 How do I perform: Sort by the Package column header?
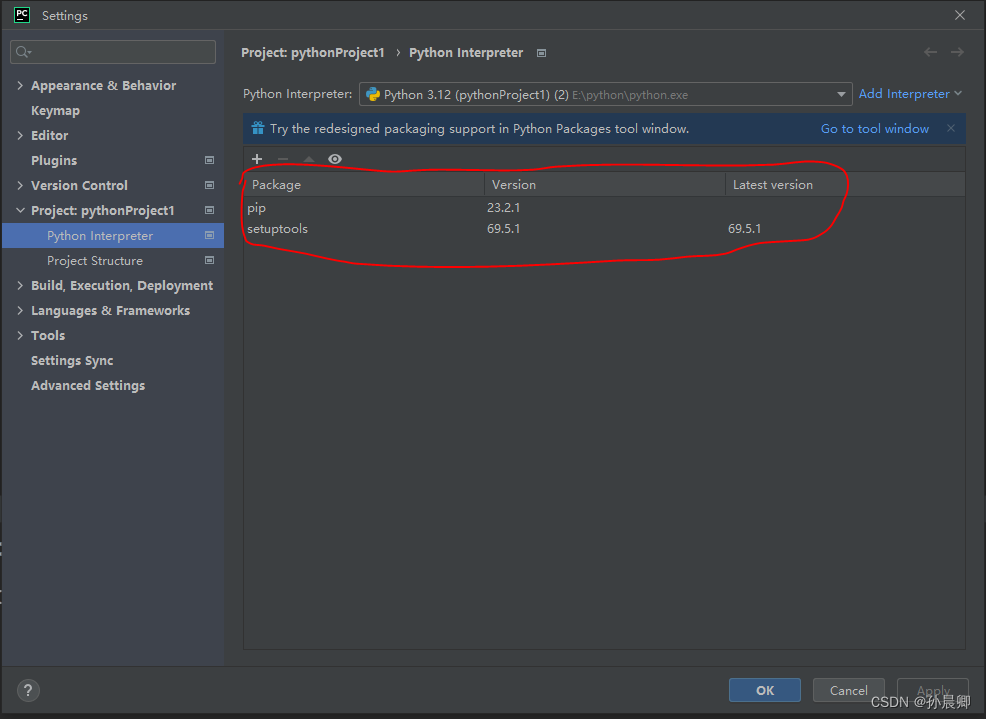[364, 184]
